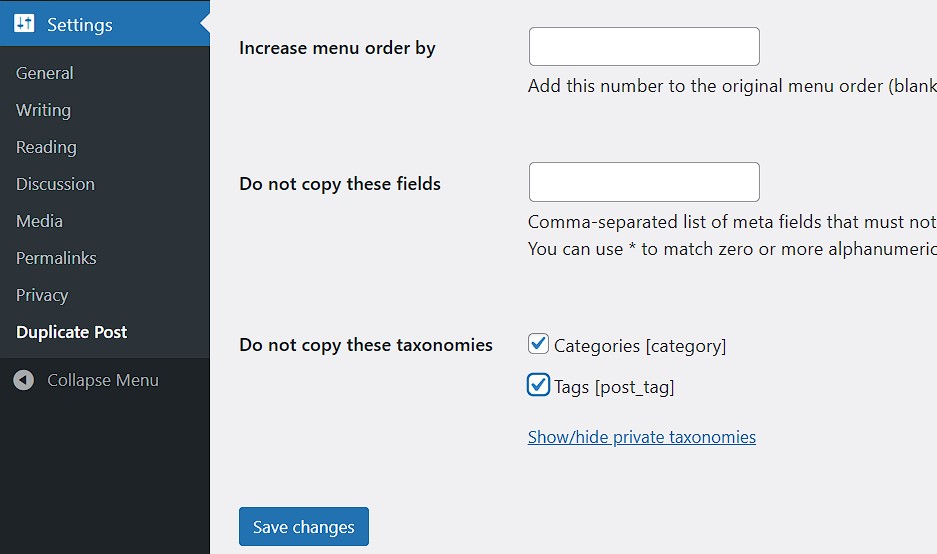The width and height of the screenshot is (937, 554).
Task: Select Media in the Settings submenu
Action: click(39, 221)
